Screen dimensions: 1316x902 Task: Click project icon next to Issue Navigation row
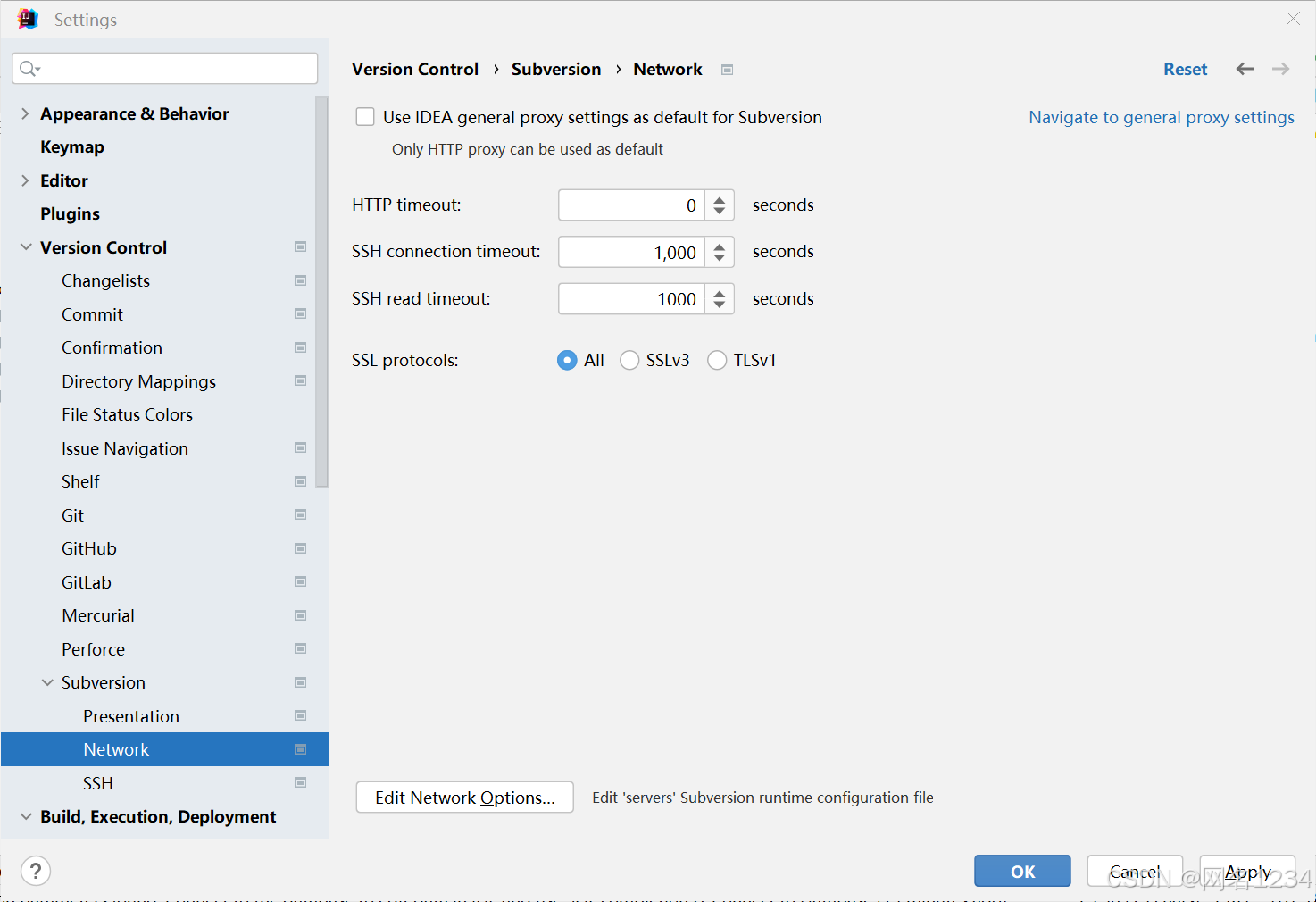tap(301, 447)
